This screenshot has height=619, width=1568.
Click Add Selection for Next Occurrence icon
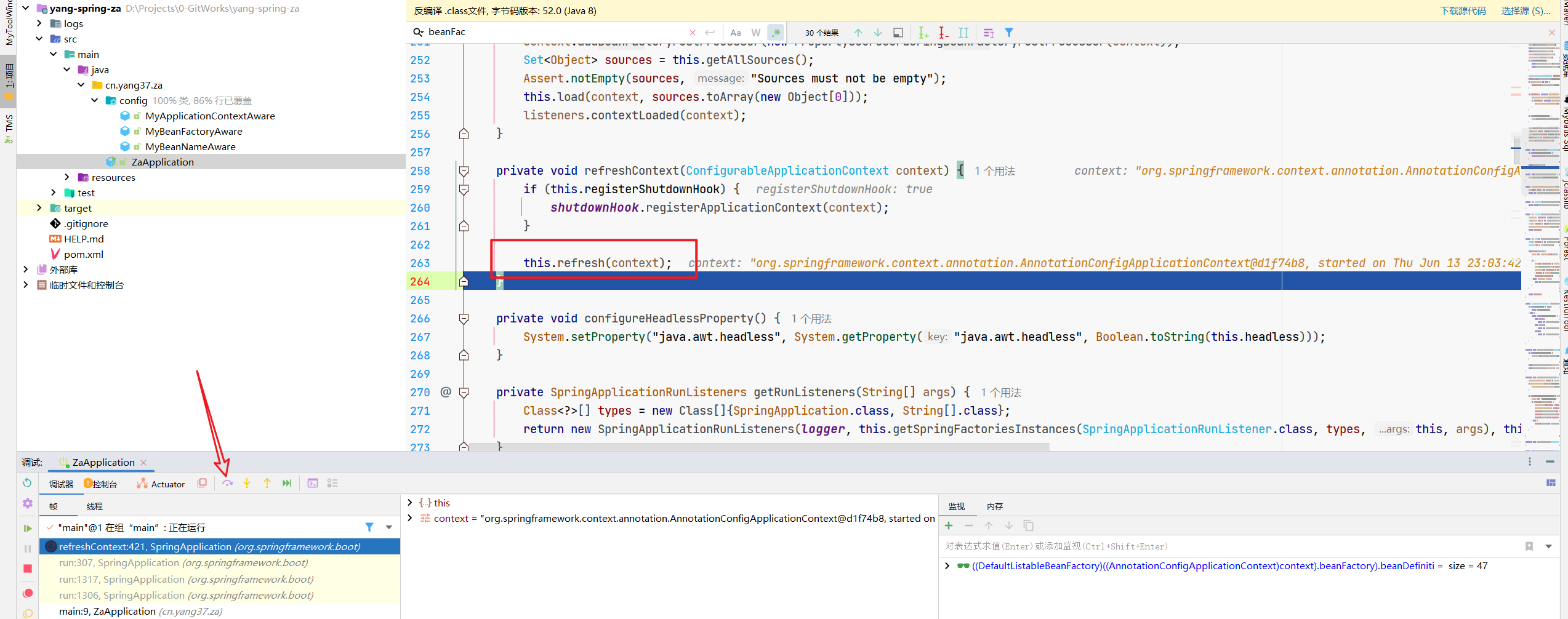923,33
